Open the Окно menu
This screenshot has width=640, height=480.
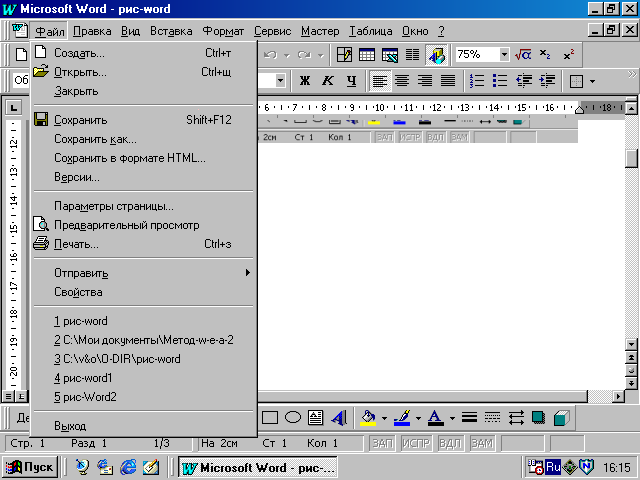point(415,31)
